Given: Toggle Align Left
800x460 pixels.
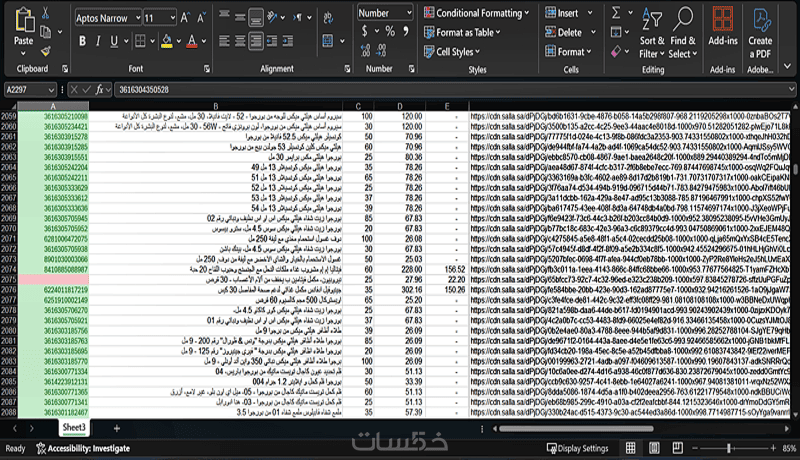Looking at the screenshot, I should pyautogui.click(x=224, y=41).
